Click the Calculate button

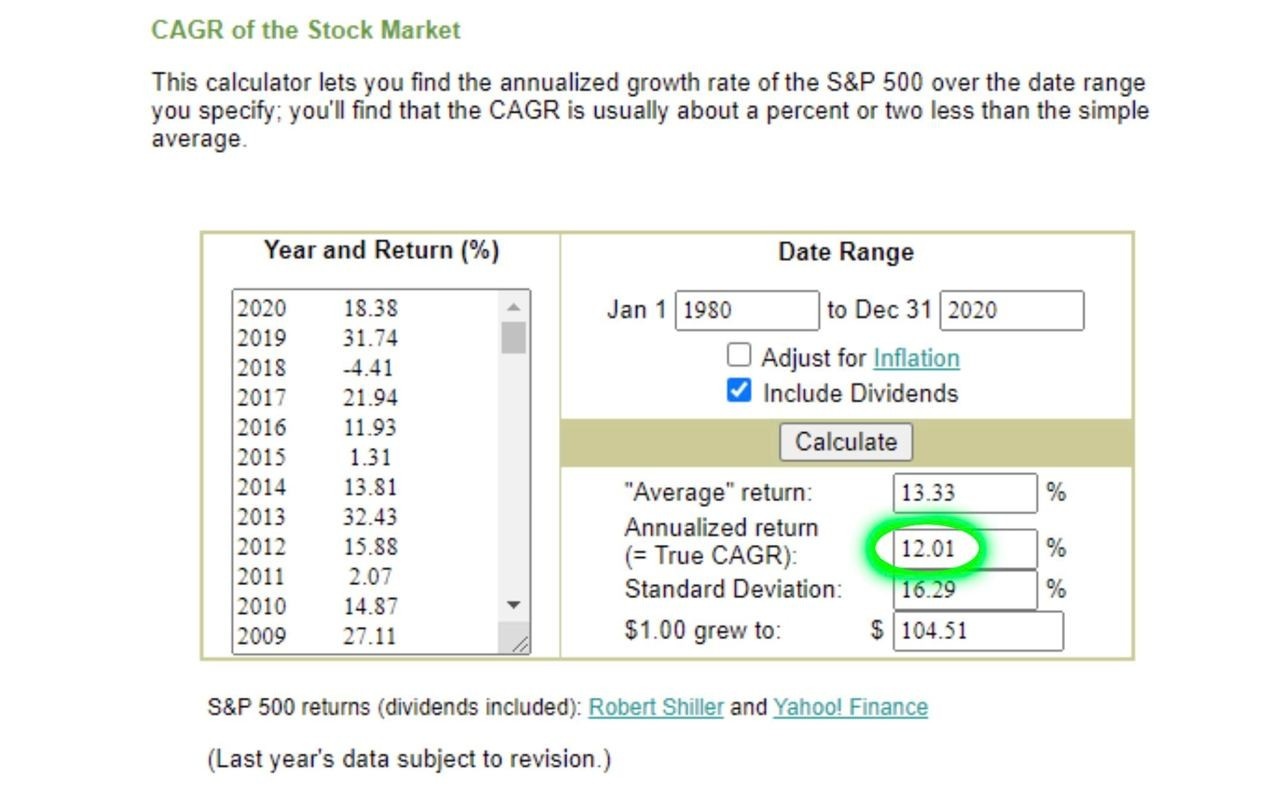[845, 442]
